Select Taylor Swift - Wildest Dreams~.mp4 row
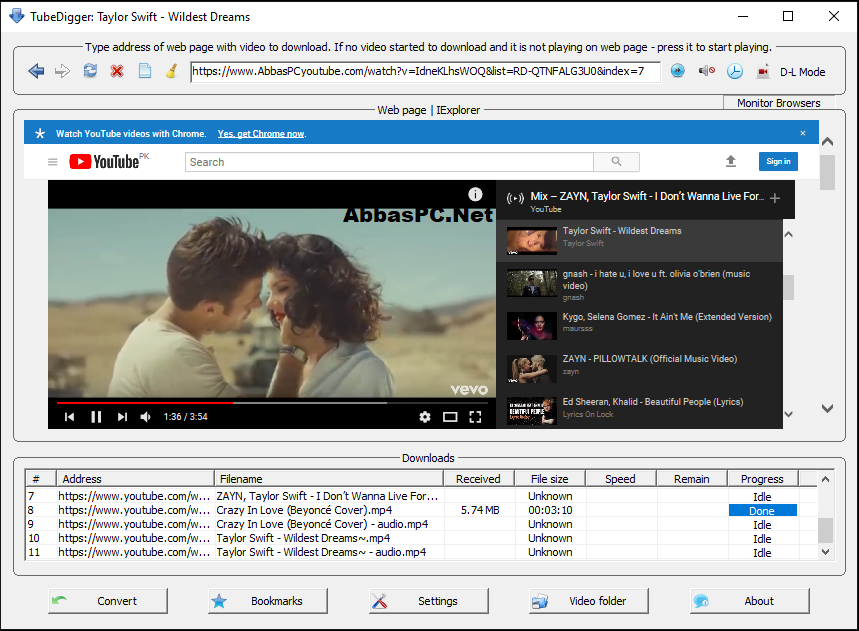Image resolution: width=859 pixels, height=631 pixels. coord(421,538)
